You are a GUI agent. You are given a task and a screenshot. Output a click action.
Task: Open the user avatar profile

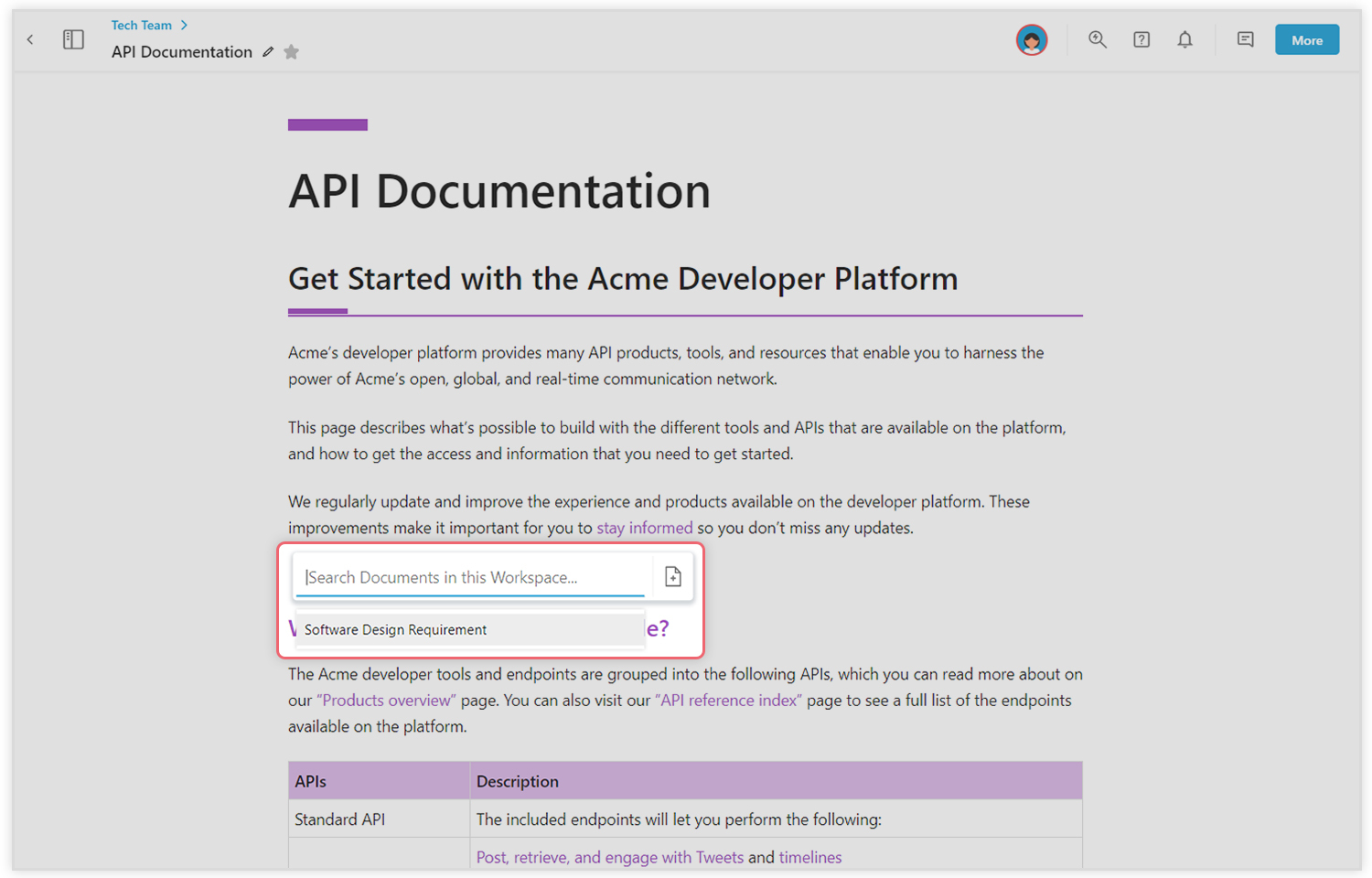tap(1032, 40)
